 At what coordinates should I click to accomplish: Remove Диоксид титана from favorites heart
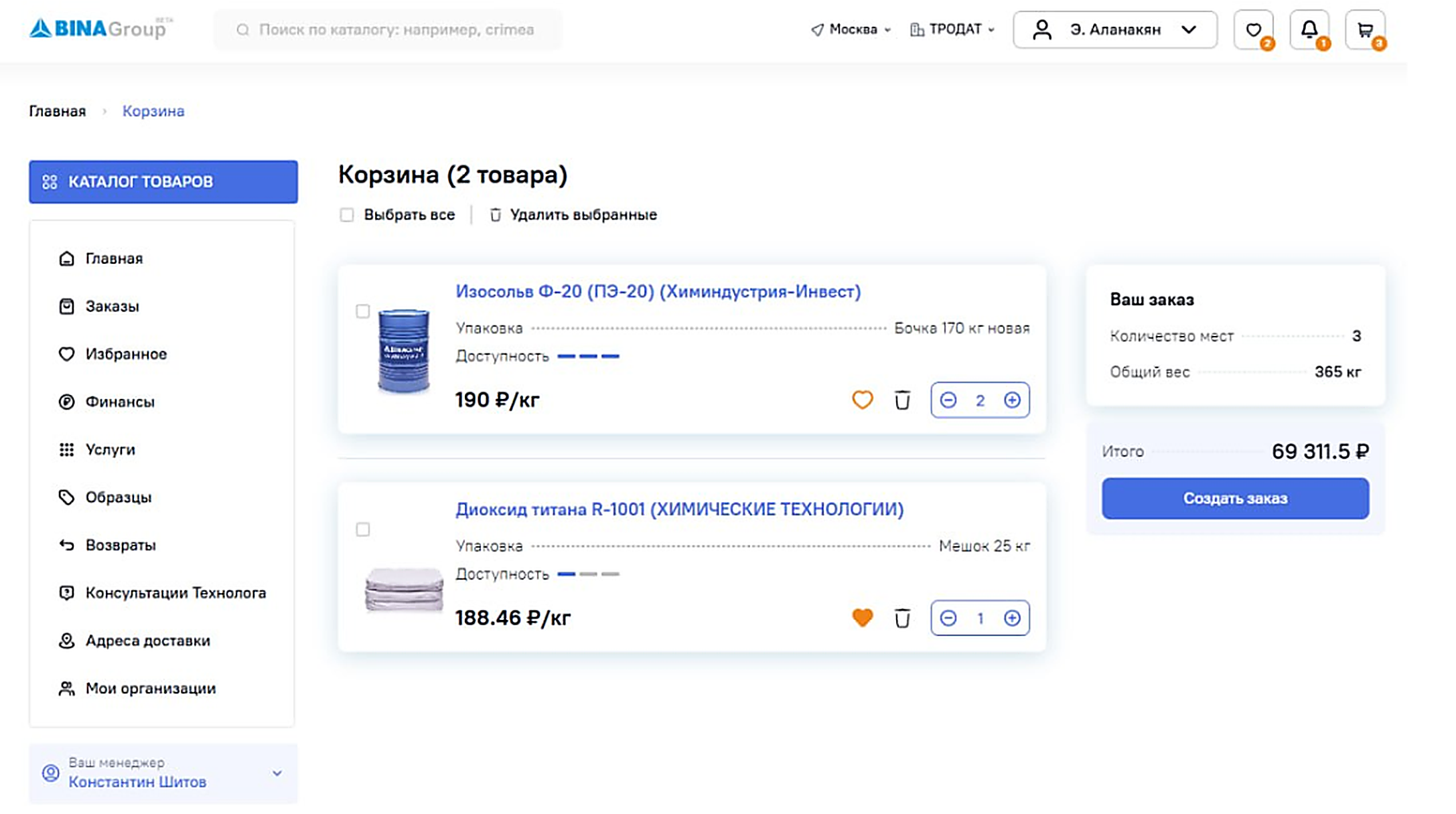862,617
